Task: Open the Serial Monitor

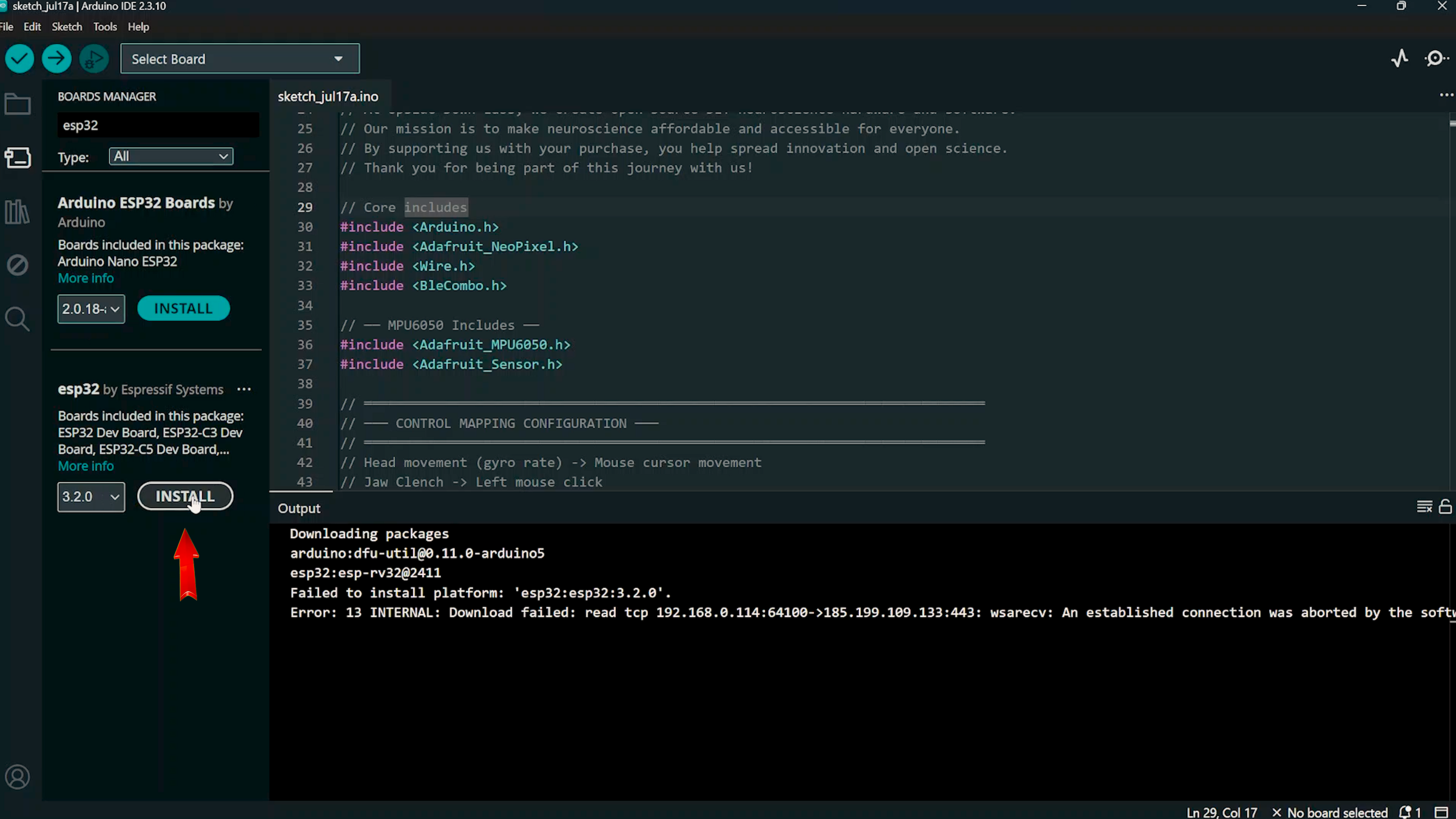Action: coord(1436,58)
